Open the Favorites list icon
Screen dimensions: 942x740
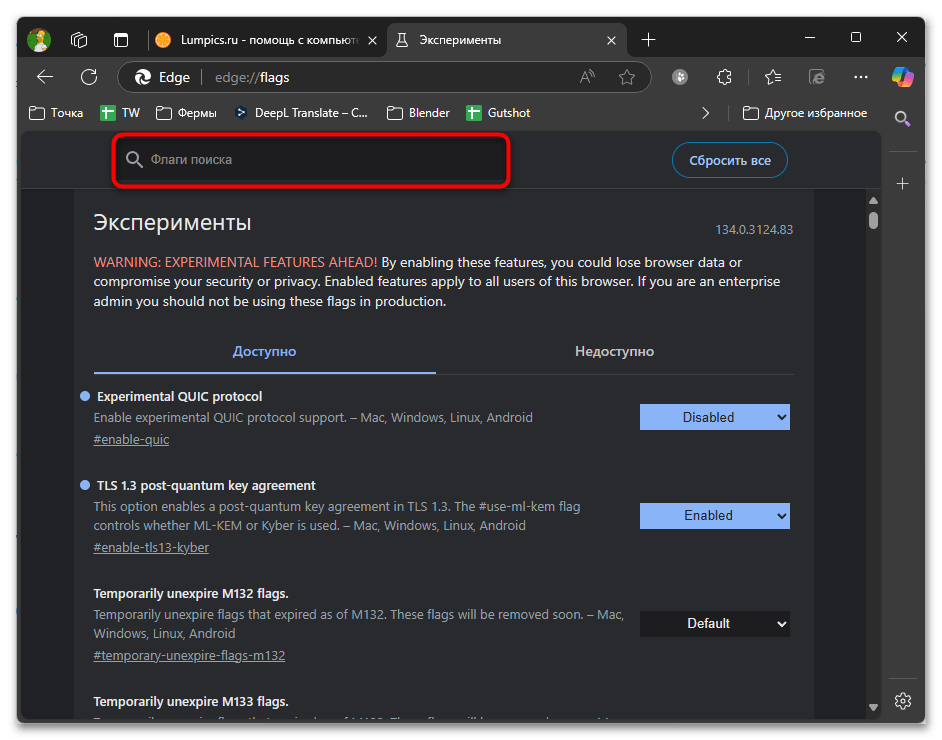point(772,77)
